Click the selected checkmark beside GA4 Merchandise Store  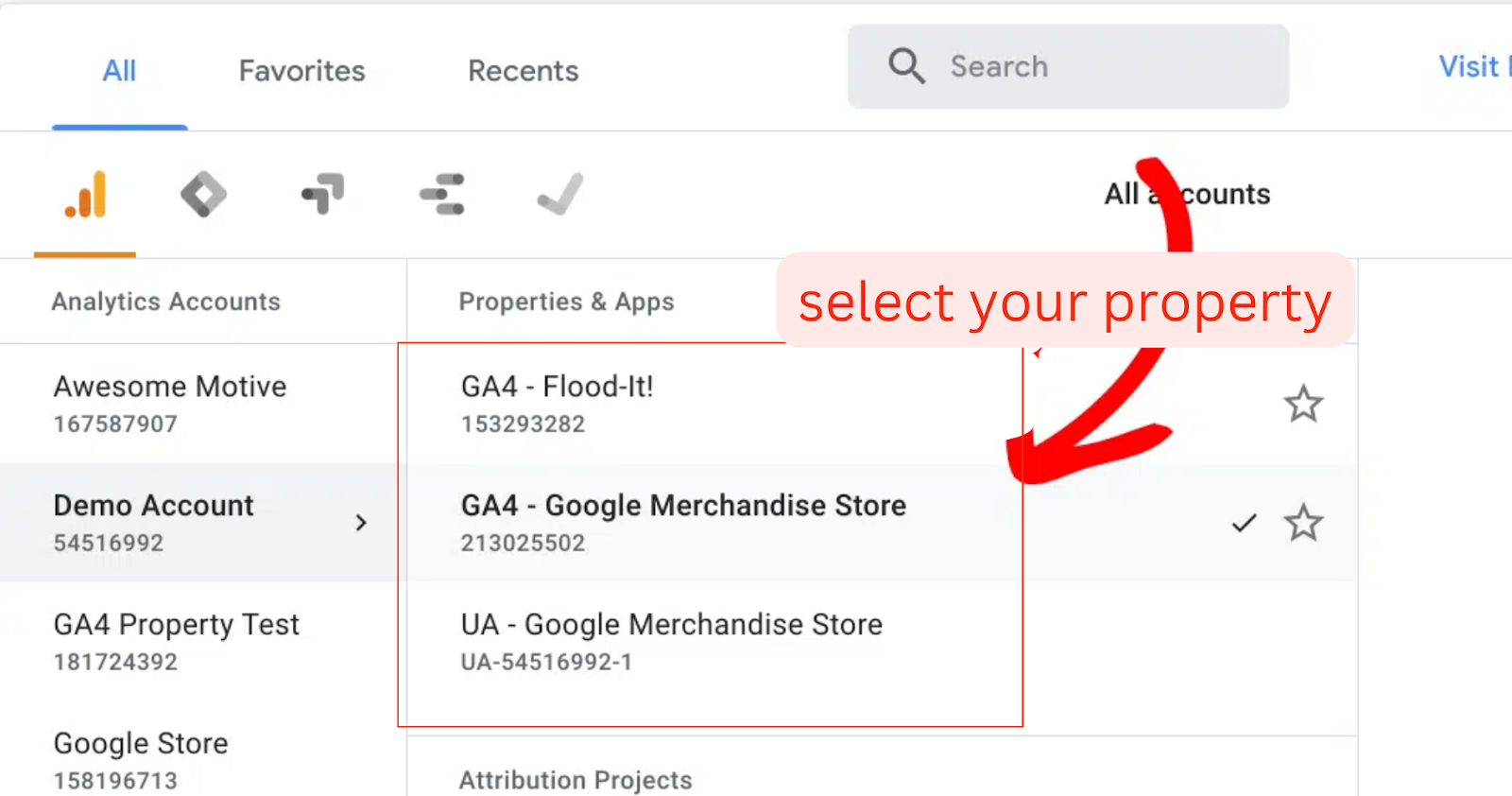click(1245, 523)
